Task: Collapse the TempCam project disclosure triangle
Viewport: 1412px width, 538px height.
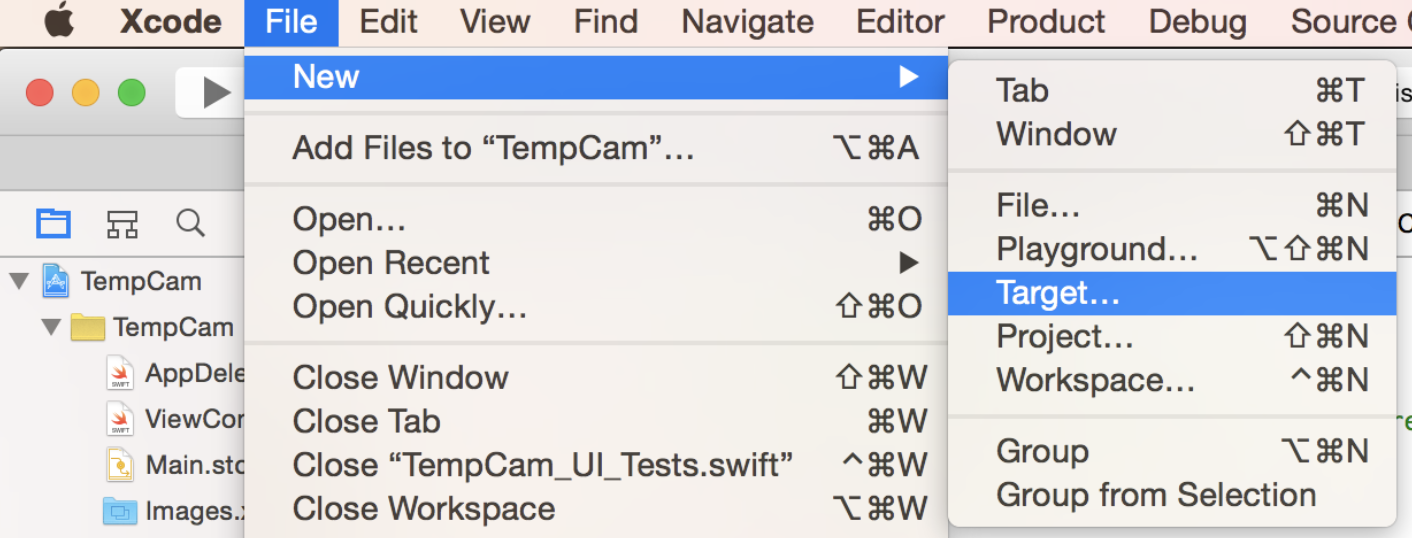Action: [x=19, y=281]
